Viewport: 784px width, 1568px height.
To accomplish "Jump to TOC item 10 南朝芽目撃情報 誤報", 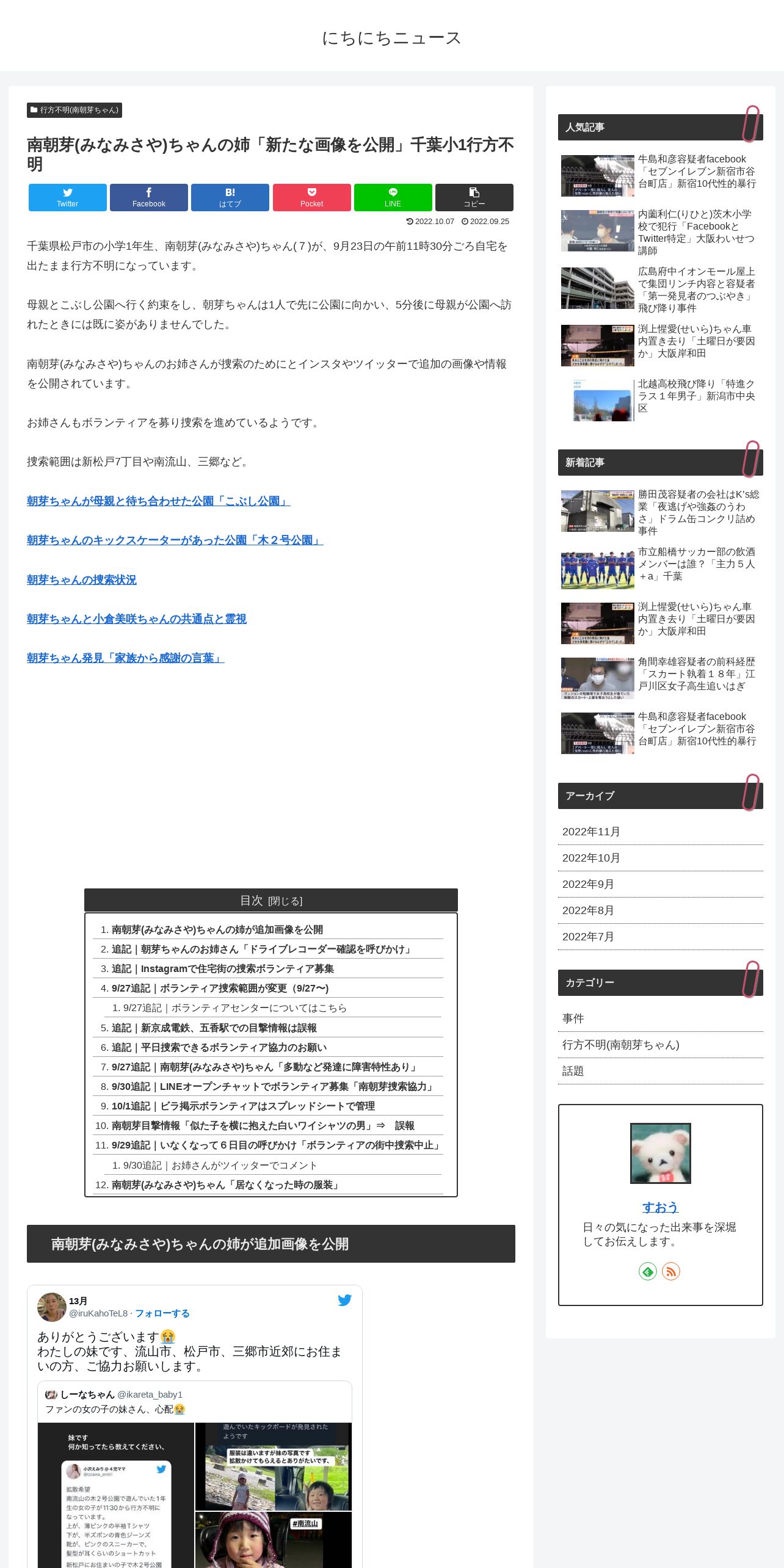I will 263,1126.
